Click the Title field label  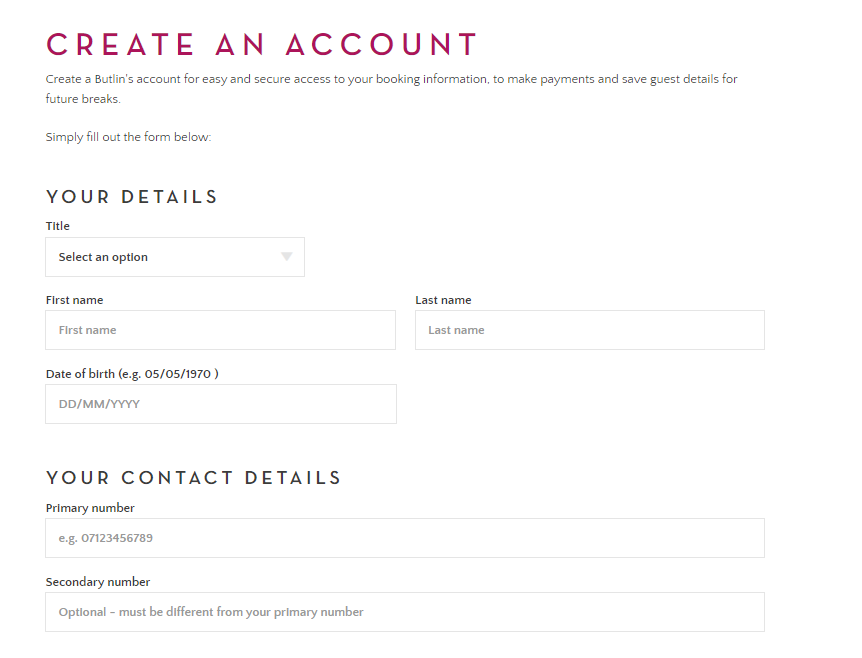57,225
